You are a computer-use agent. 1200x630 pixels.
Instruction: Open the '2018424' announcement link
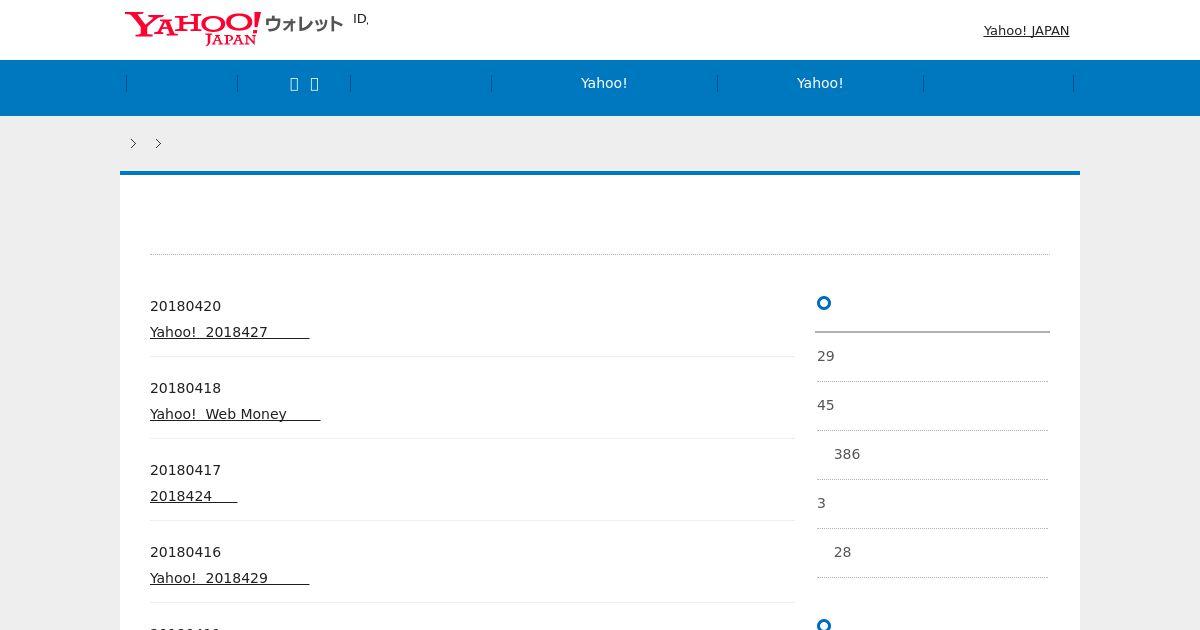193,496
